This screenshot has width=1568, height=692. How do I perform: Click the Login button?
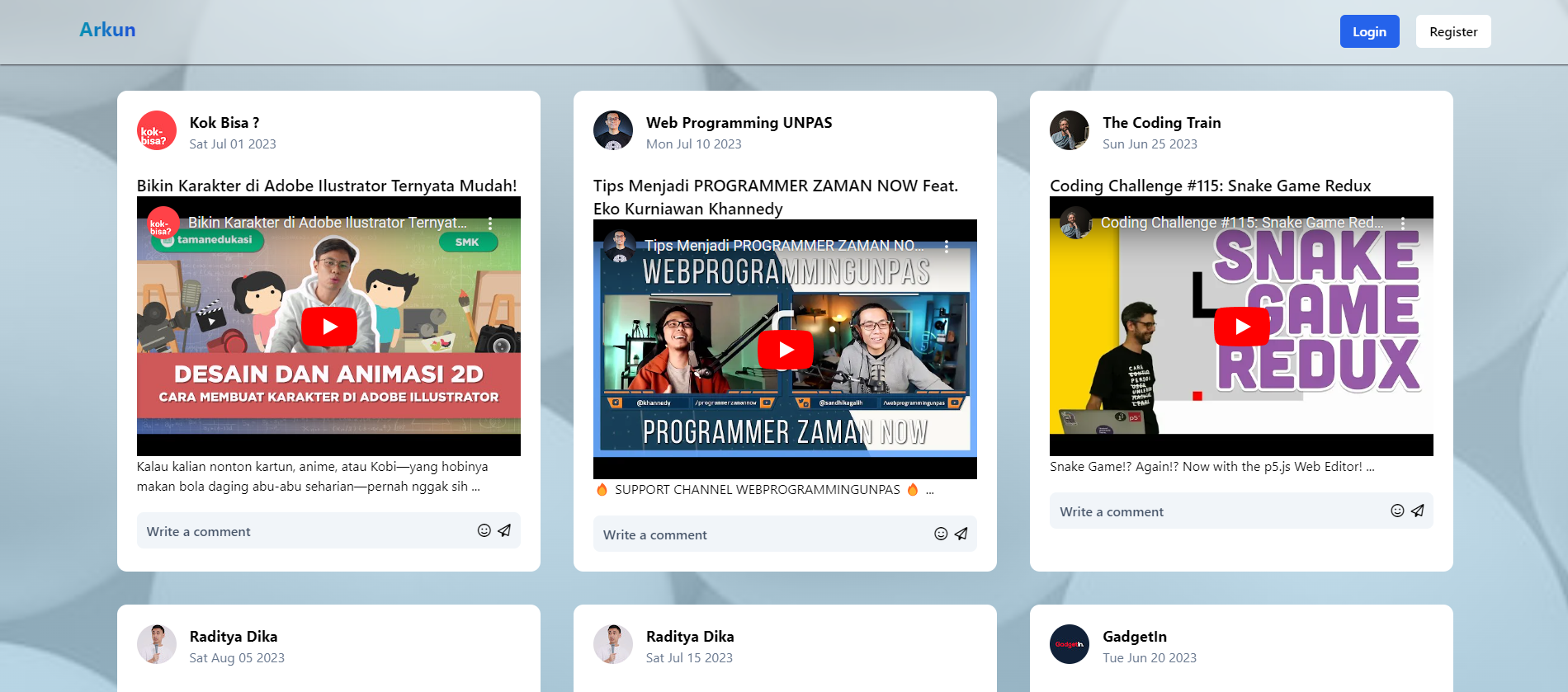(x=1369, y=31)
